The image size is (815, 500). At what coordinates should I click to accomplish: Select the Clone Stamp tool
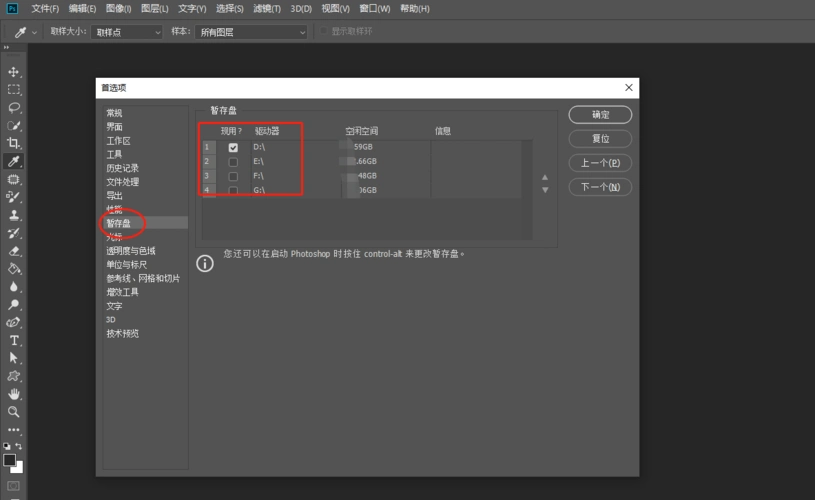click(14, 215)
